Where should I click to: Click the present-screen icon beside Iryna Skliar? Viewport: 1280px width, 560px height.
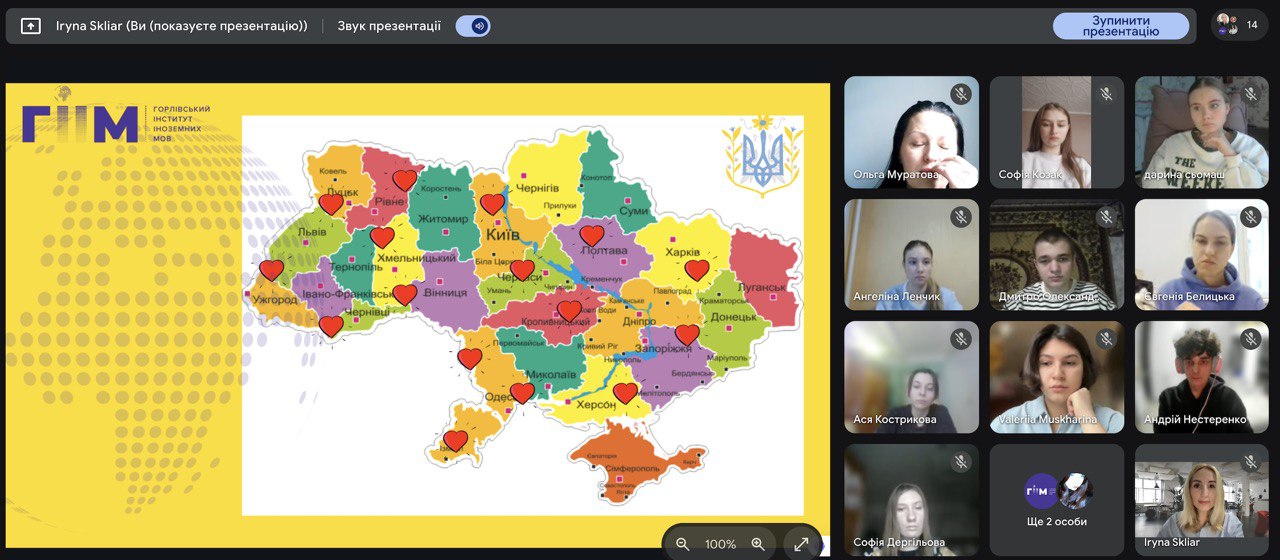[31, 26]
